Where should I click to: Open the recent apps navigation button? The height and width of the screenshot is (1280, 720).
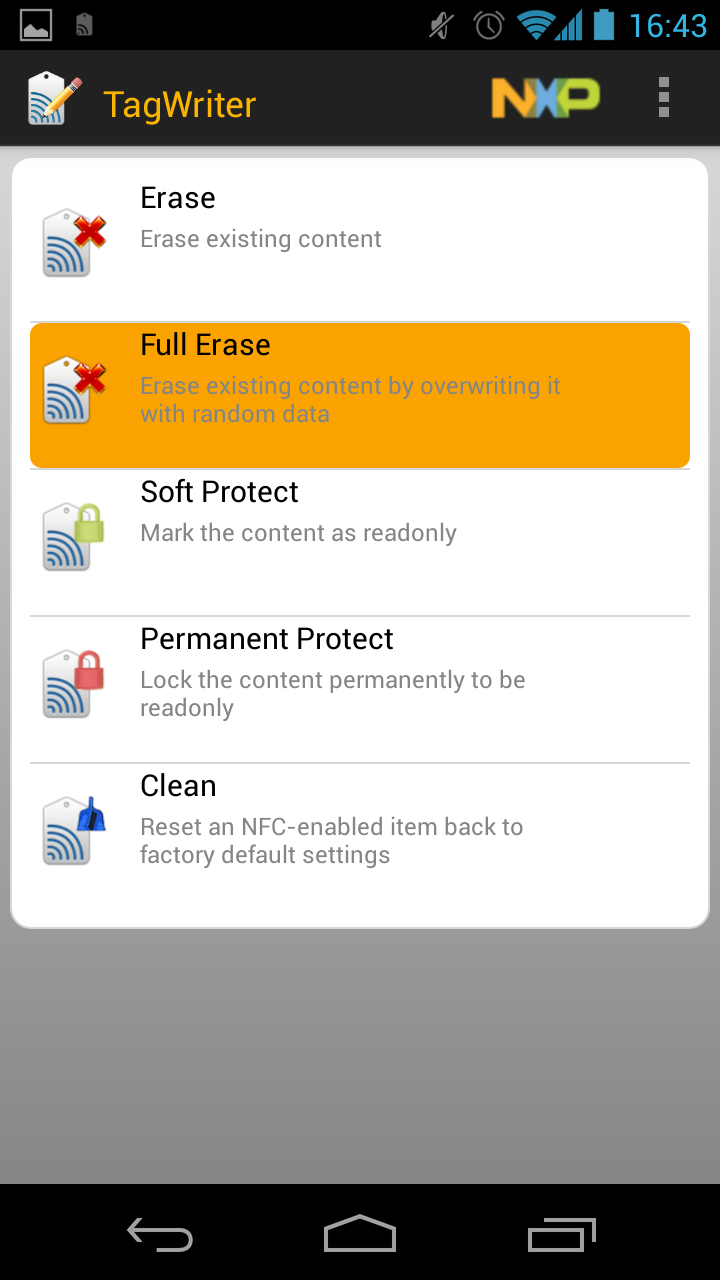coord(561,1234)
